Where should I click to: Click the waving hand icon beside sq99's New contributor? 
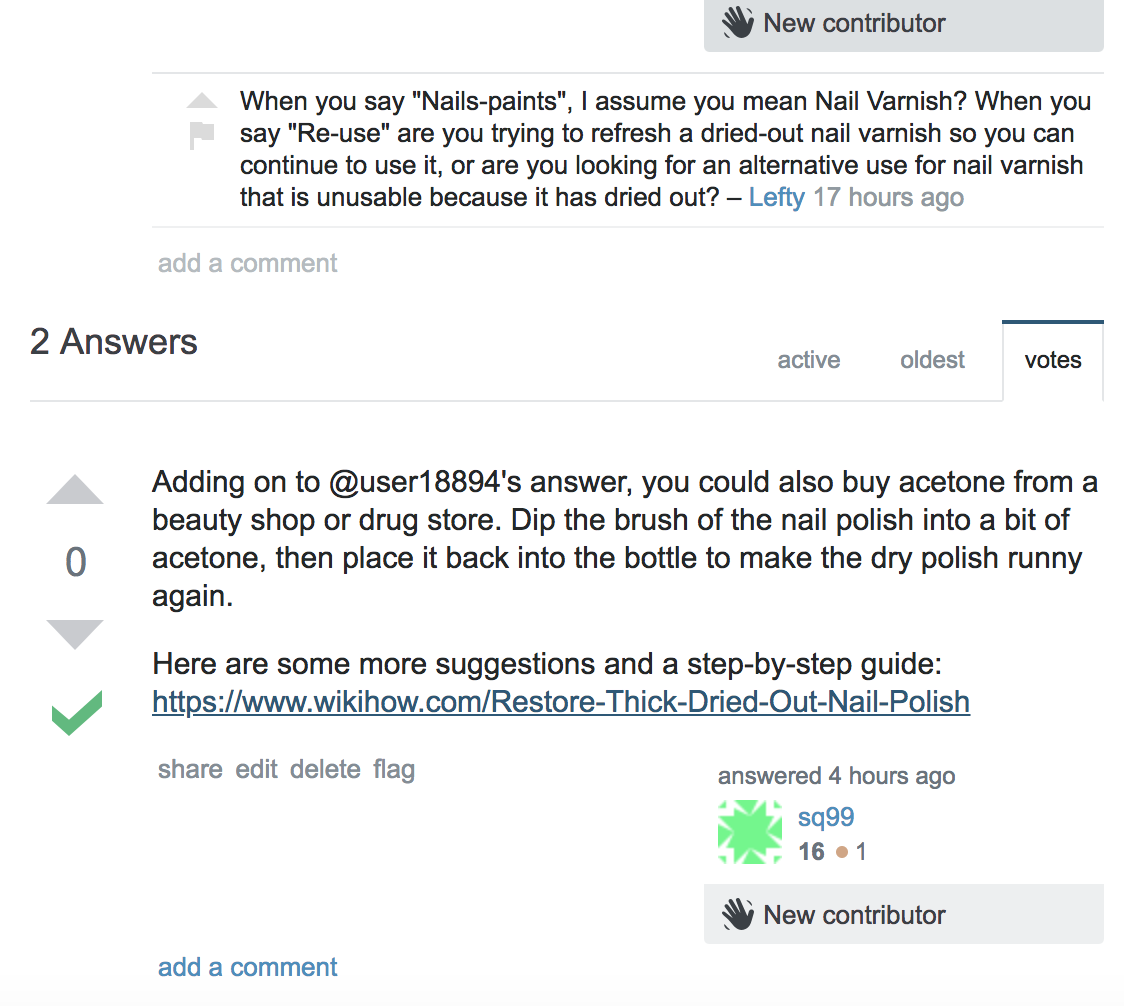tap(738, 914)
